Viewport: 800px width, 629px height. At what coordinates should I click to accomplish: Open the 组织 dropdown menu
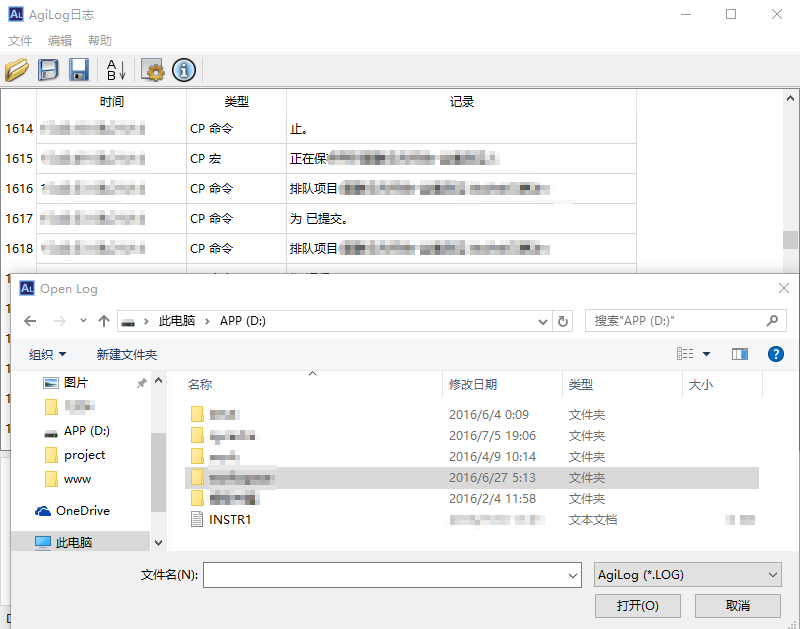(x=48, y=355)
